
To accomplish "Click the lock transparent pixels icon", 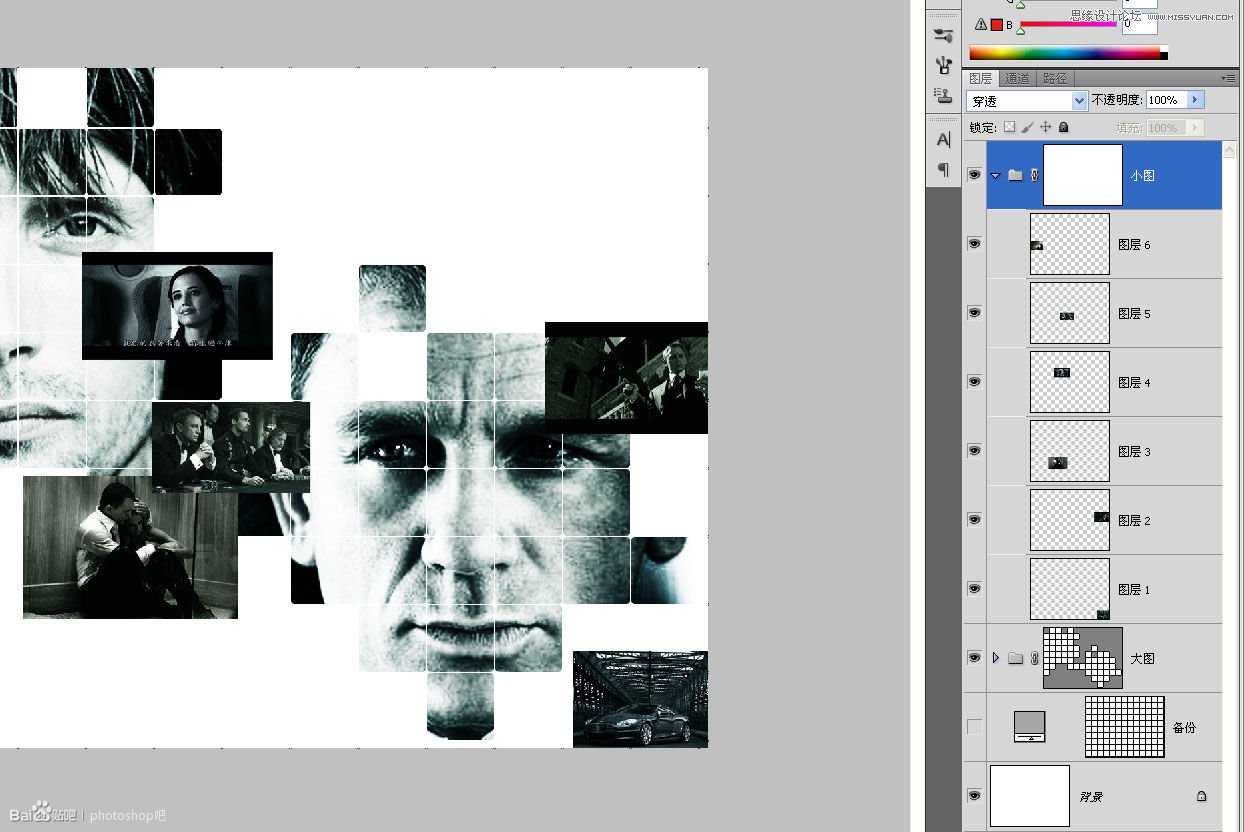I will click(1009, 127).
